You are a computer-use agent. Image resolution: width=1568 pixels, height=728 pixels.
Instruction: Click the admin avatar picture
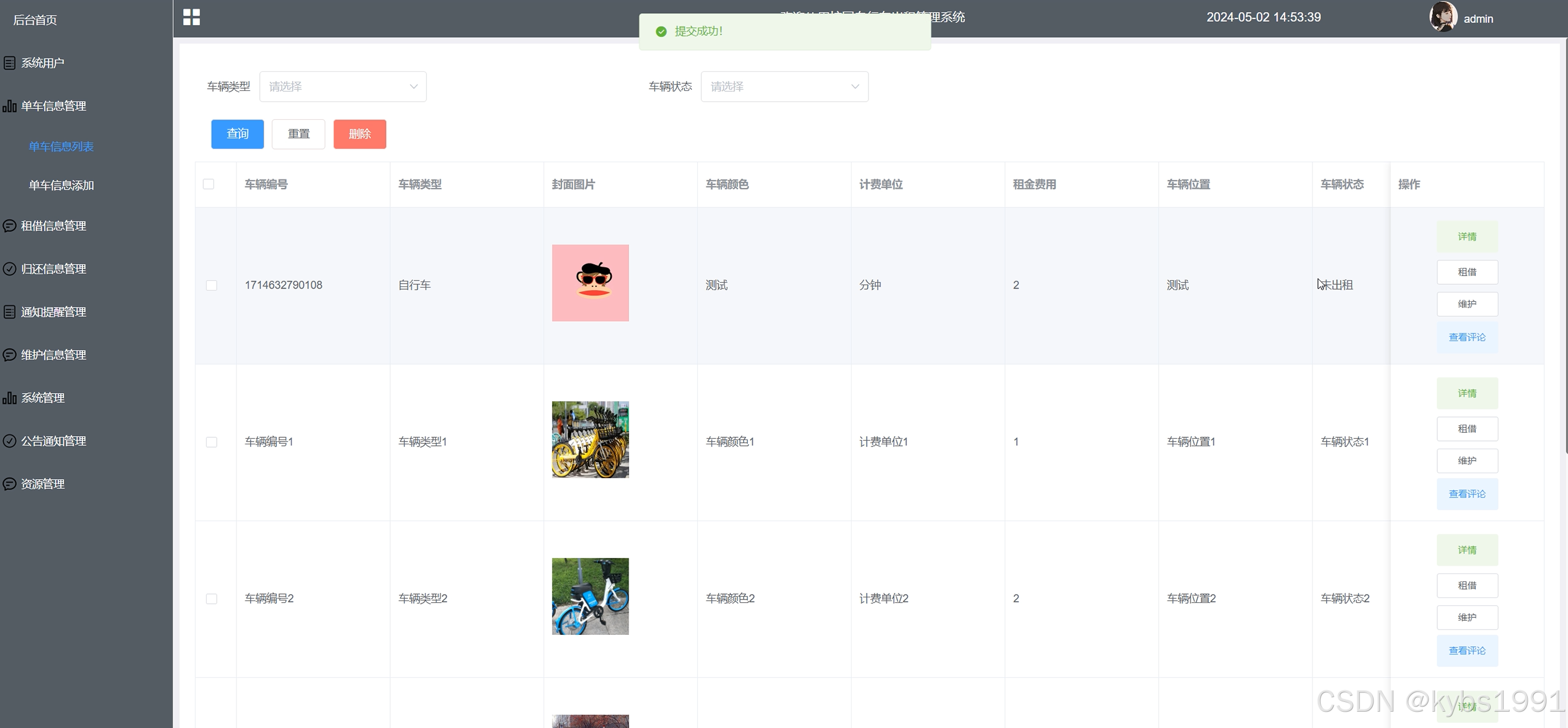[1443, 17]
